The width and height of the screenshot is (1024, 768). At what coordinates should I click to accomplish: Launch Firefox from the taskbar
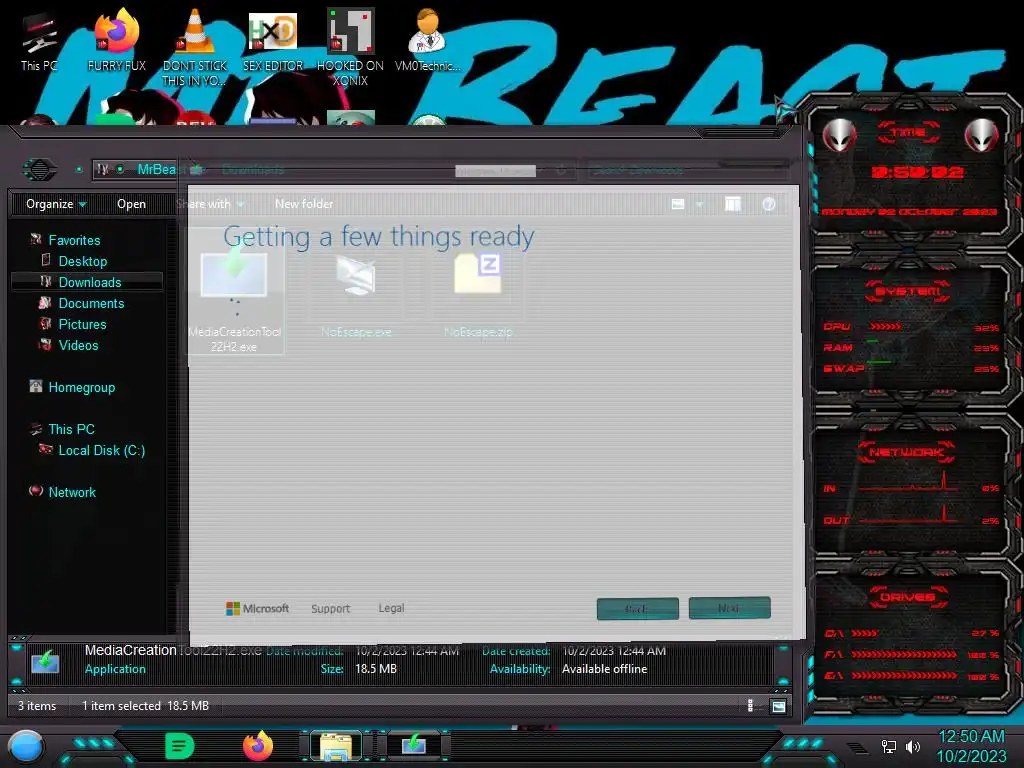tap(258, 746)
